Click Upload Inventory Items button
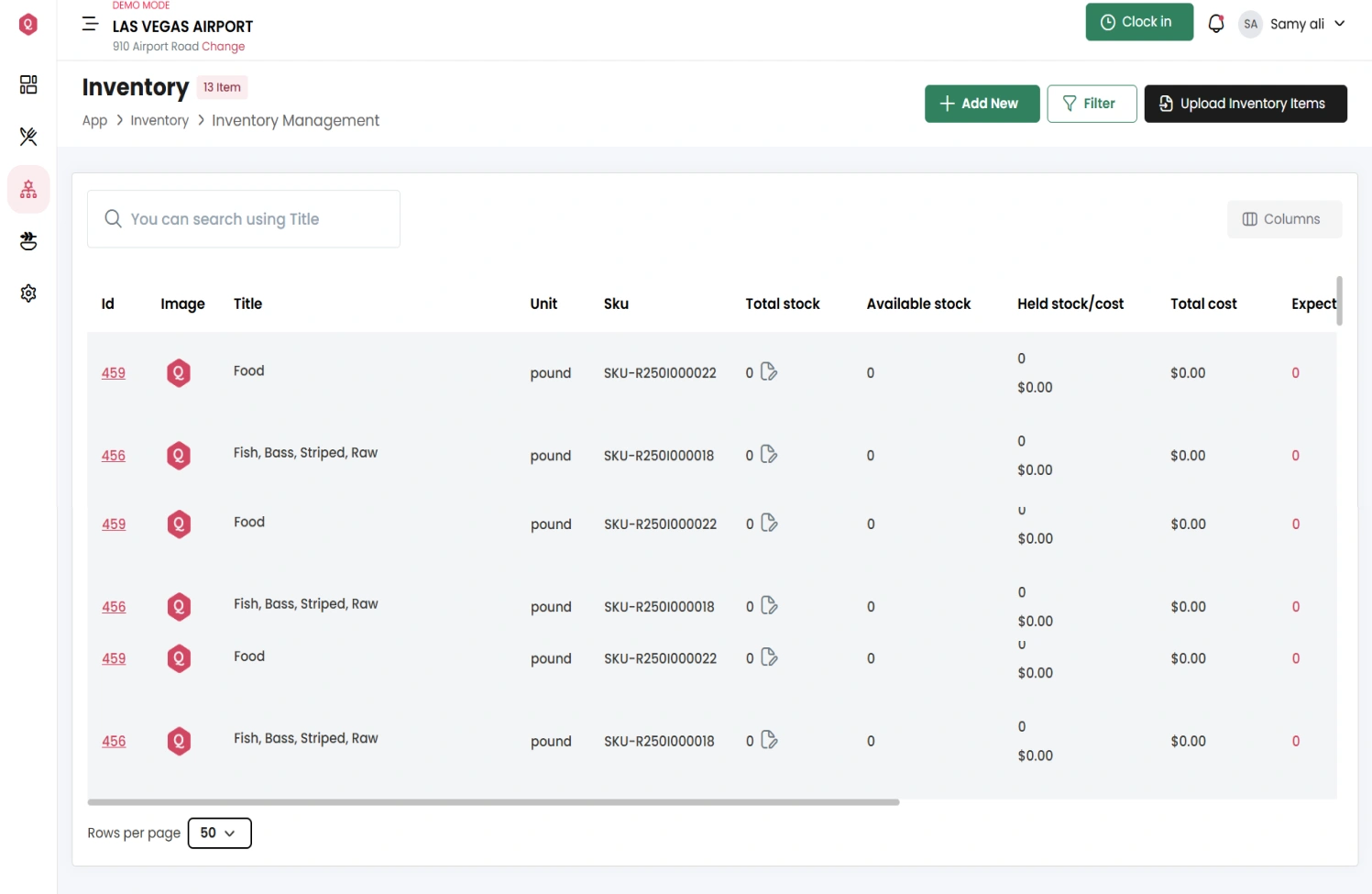Screen dimensions: 1372x894 1246,104
